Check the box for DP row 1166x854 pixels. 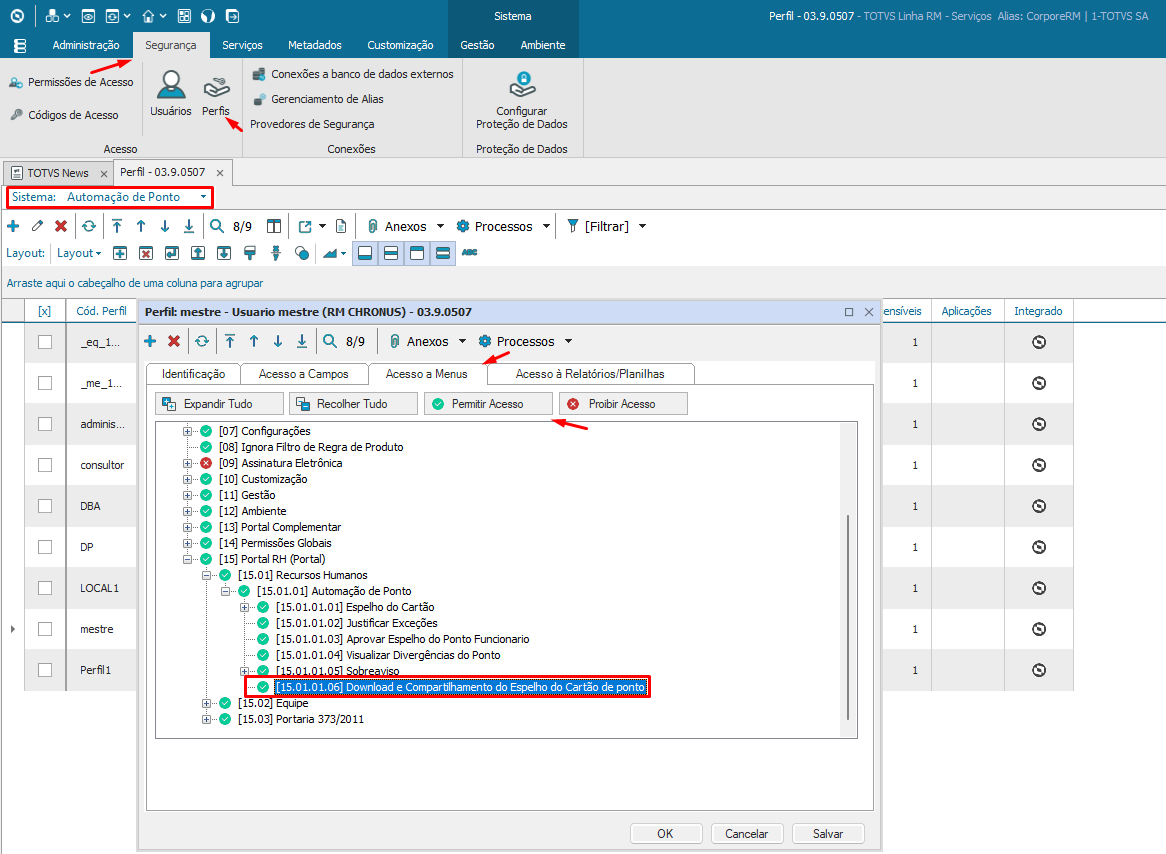[45, 547]
